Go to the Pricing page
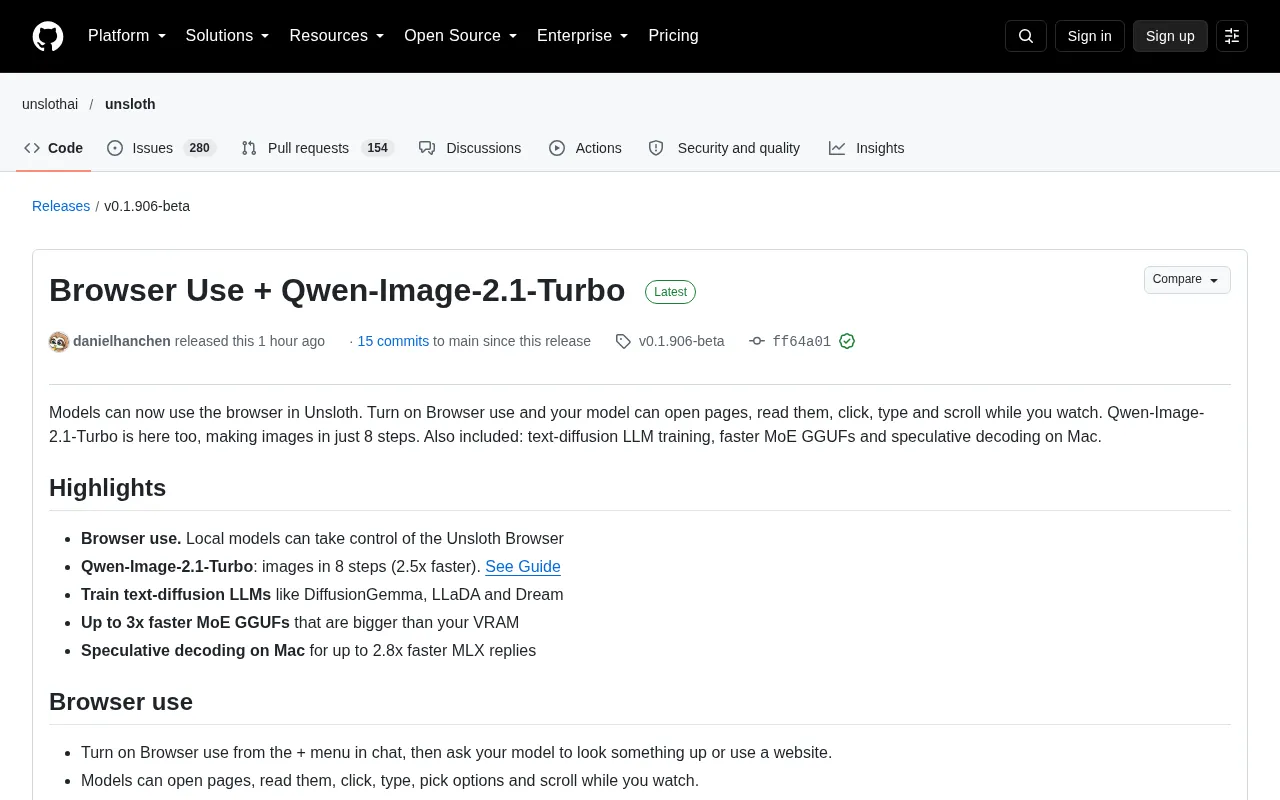This screenshot has width=1280, height=800. click(673, 36)
